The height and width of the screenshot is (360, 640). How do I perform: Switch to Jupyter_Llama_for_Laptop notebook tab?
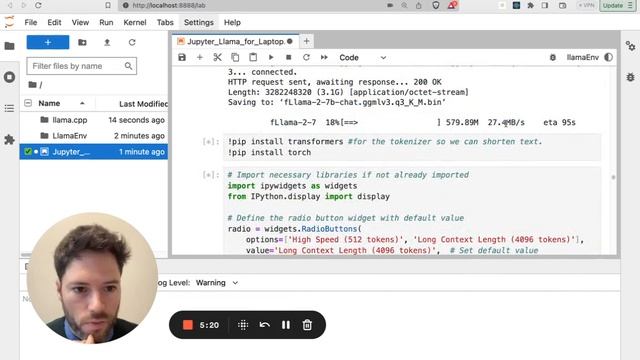pyautogui.click(x=235, y=41)
